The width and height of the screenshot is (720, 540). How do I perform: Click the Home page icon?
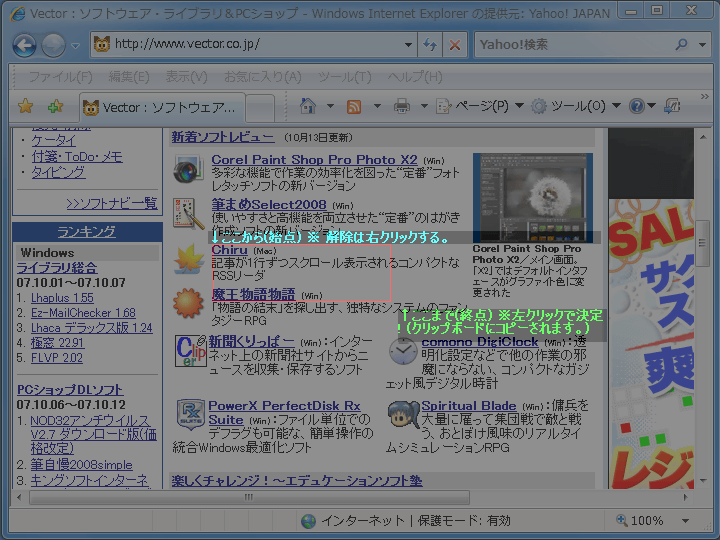point(308,107)
